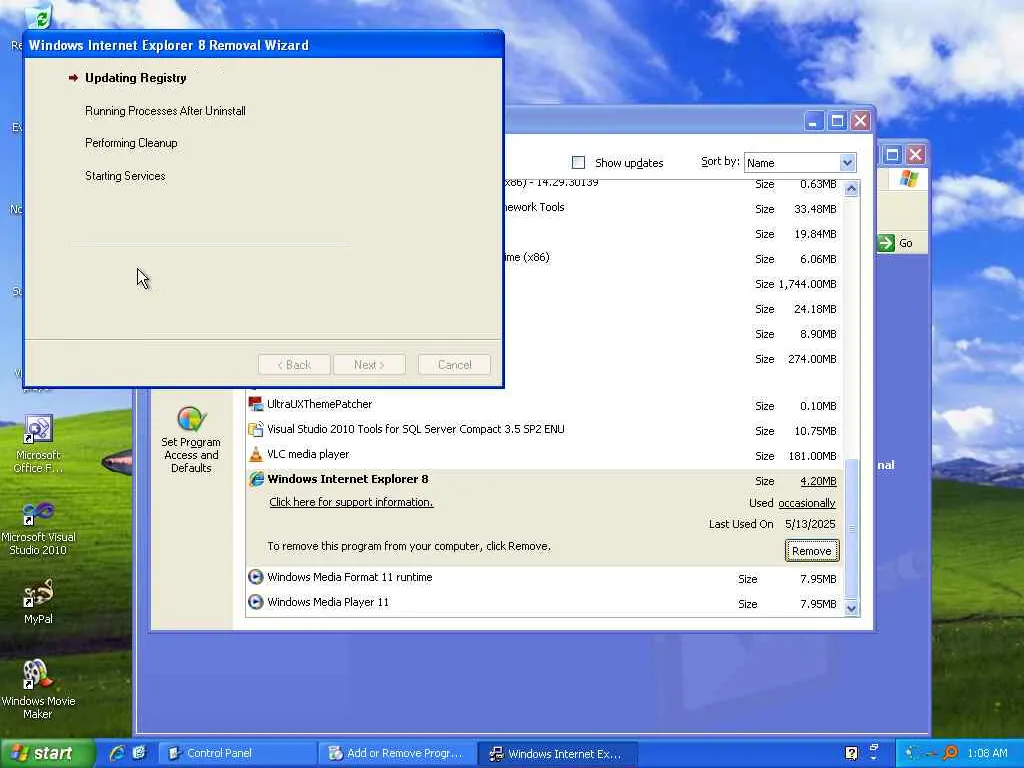This screenshot has width=1024, height=768.
Task: Click Back button in Removal Wizard
Action: click(294, 364)
